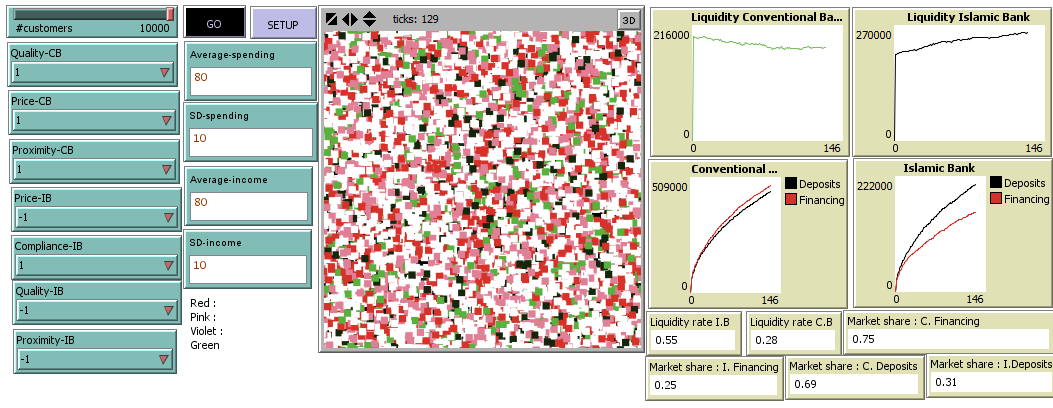Click the #customers slider handle
Viewport: 1053px width, 408px height.
point(170,14)
